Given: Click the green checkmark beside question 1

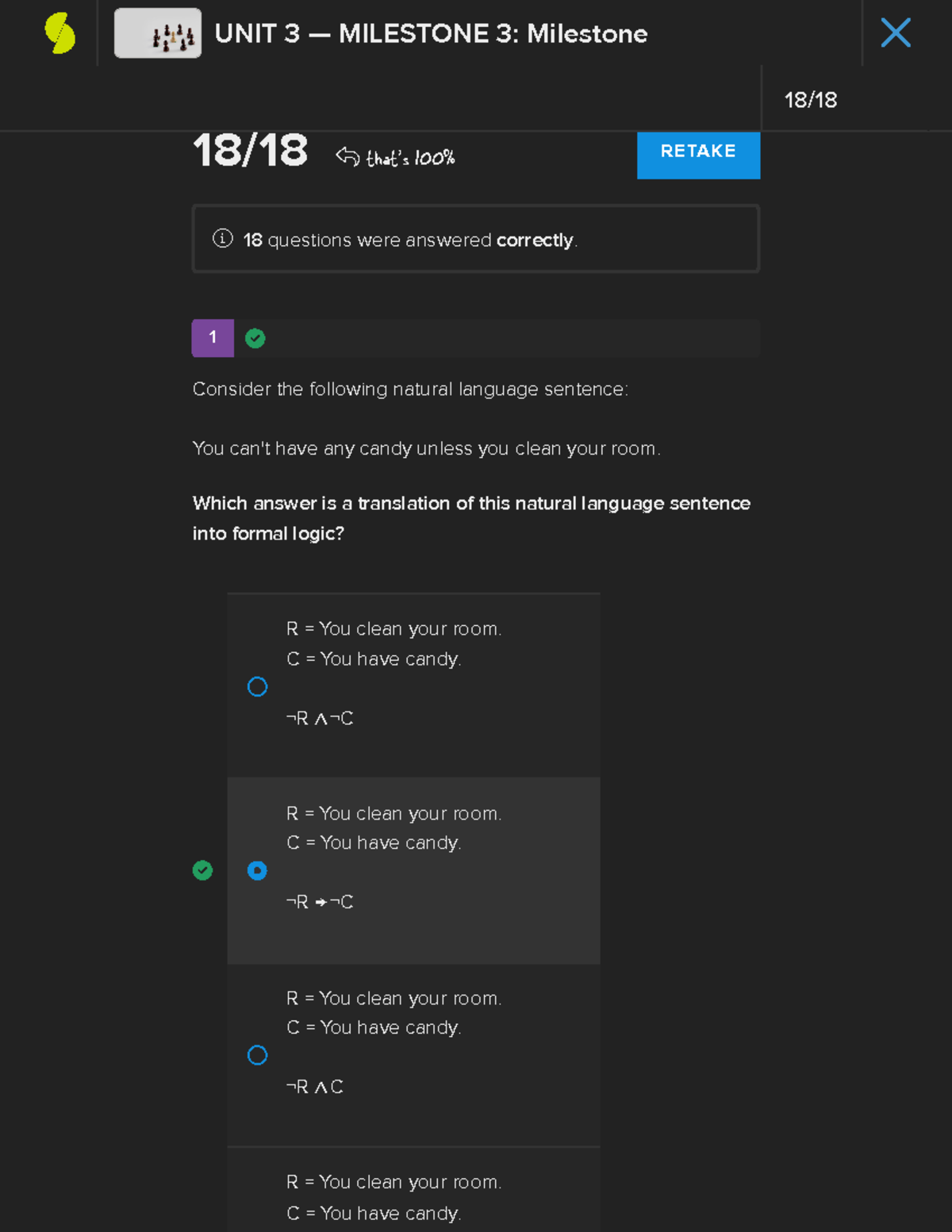Looking at the screenshot, I should (x=255, y=339).
